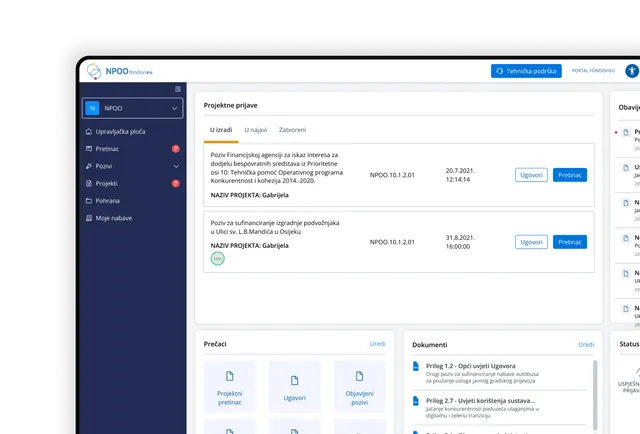Click the Upravljačka ploča home icon
The height and width of the screenshot is (434, 640).
coord(89,131)
